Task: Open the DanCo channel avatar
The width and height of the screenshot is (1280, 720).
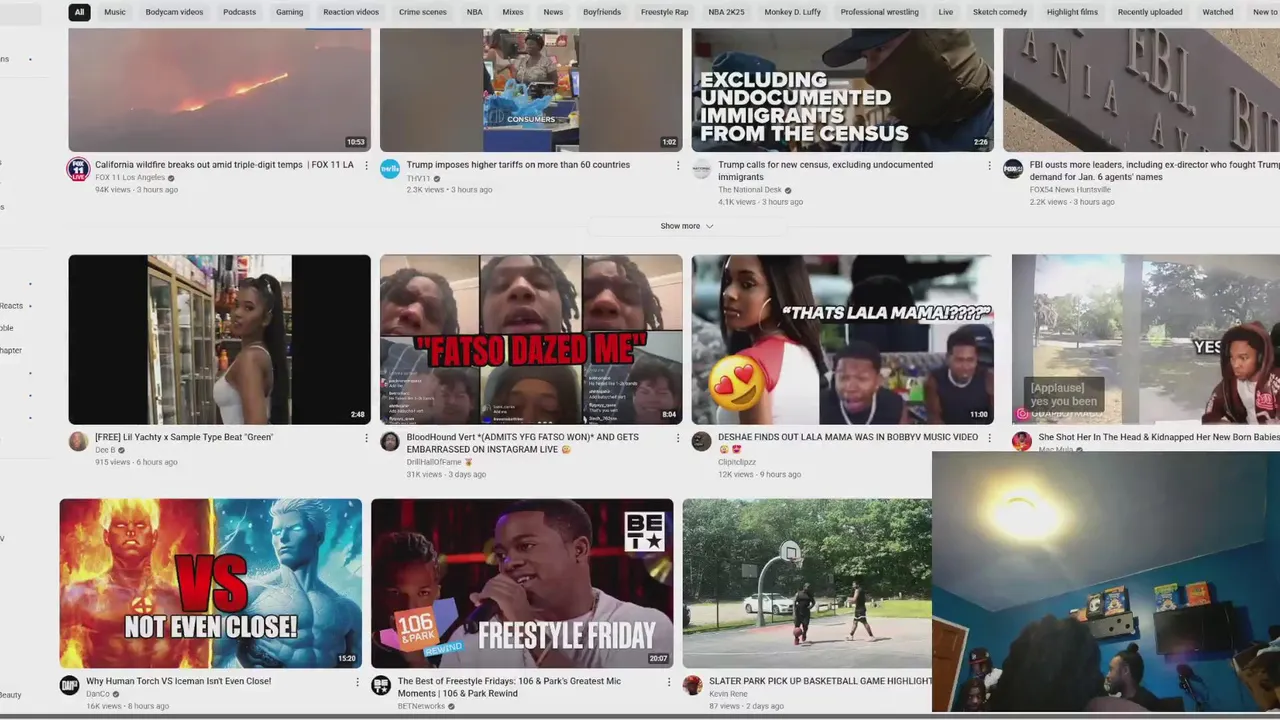Action: pyautogui.click(x=69, y=685)
